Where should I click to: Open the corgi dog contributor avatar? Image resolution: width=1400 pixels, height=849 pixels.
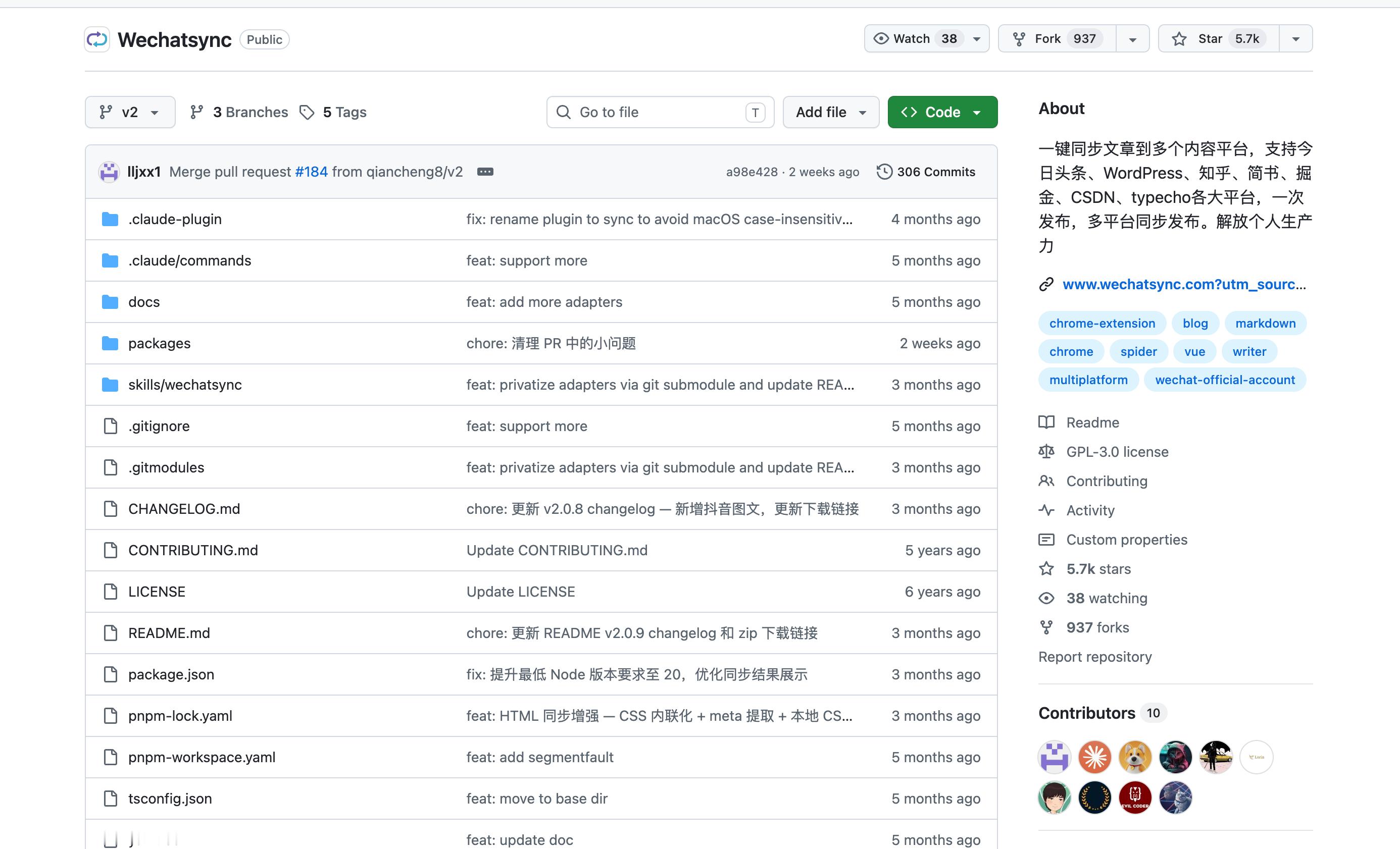(x=1135, y=757)
